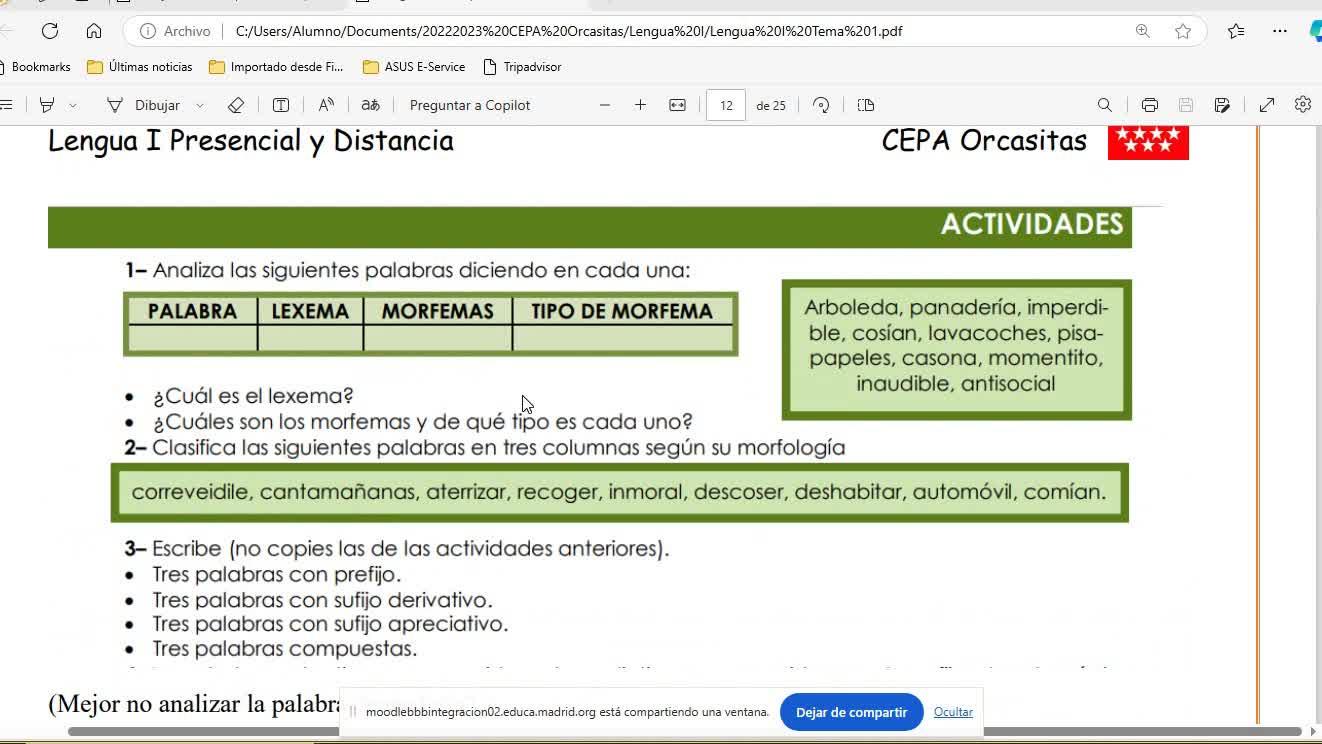Activate the Dibujar drawing tool
This screenshot has height=744, width=1322.
[143, 105]
